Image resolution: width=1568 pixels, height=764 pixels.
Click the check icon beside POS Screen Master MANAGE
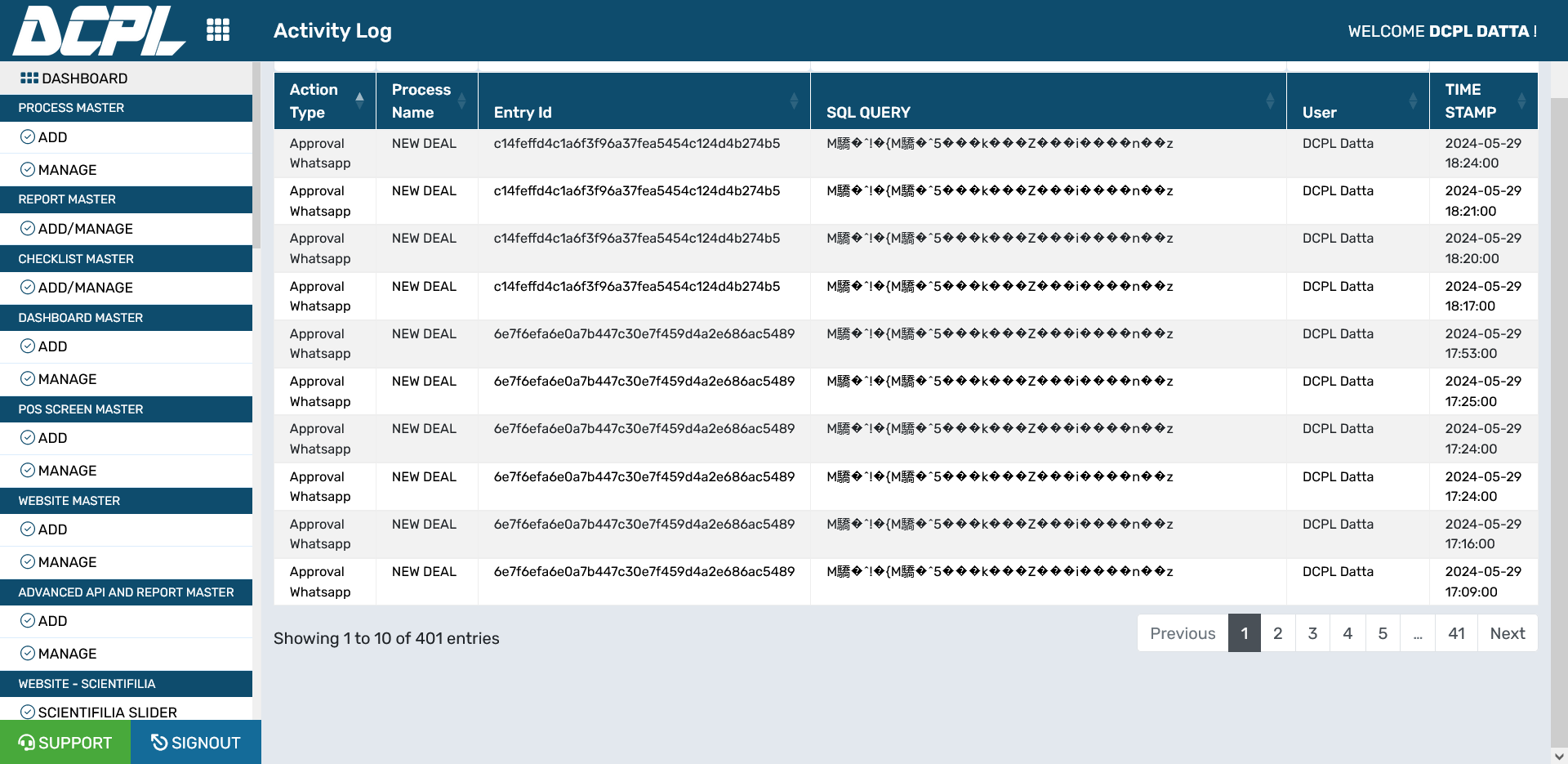(28, 471)
